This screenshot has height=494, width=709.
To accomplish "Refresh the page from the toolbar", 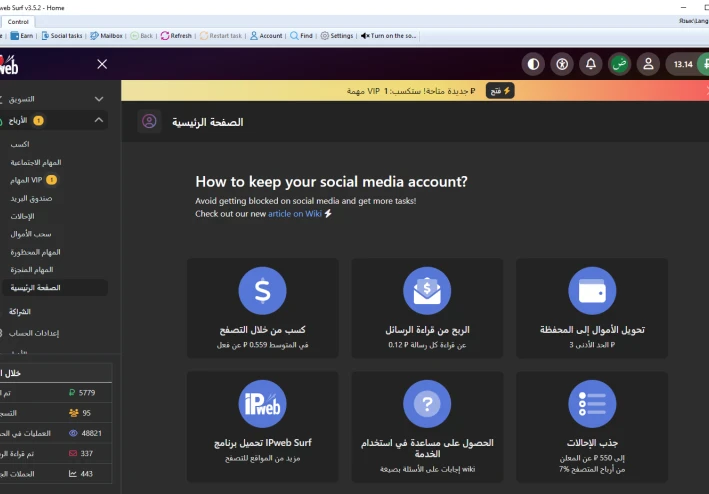I will 176,36.
